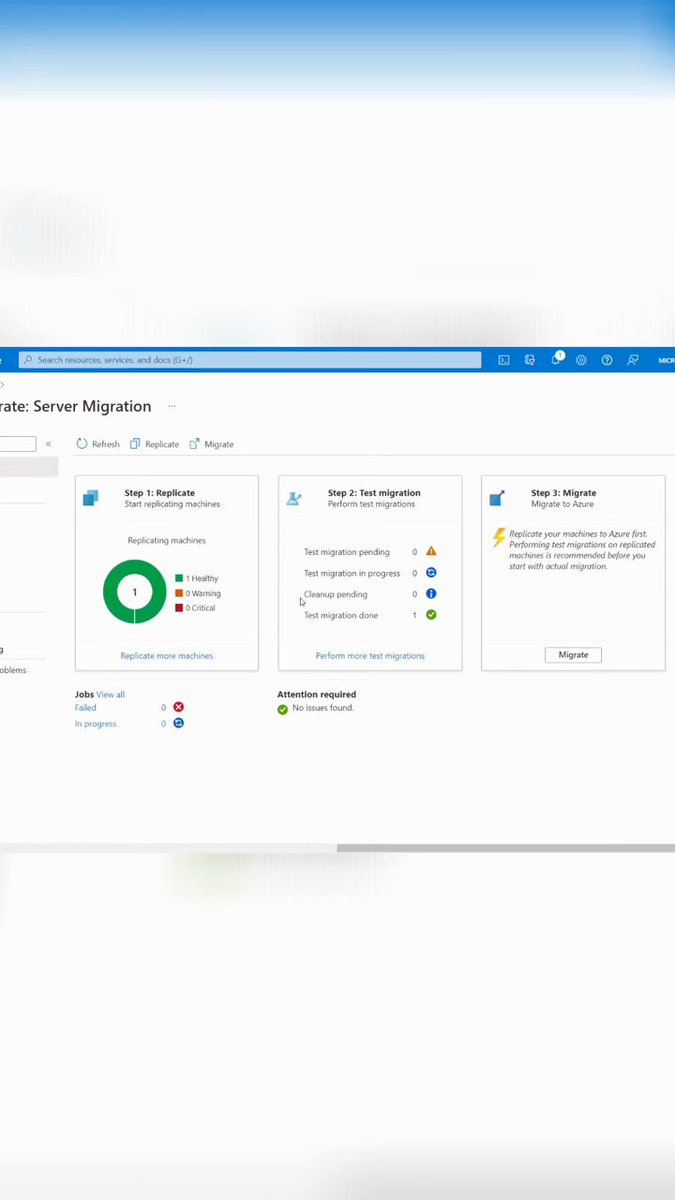675x1200 pixels.
Task: Click the 'Step 1: Replicate' heading
Action: coord(160,493)
